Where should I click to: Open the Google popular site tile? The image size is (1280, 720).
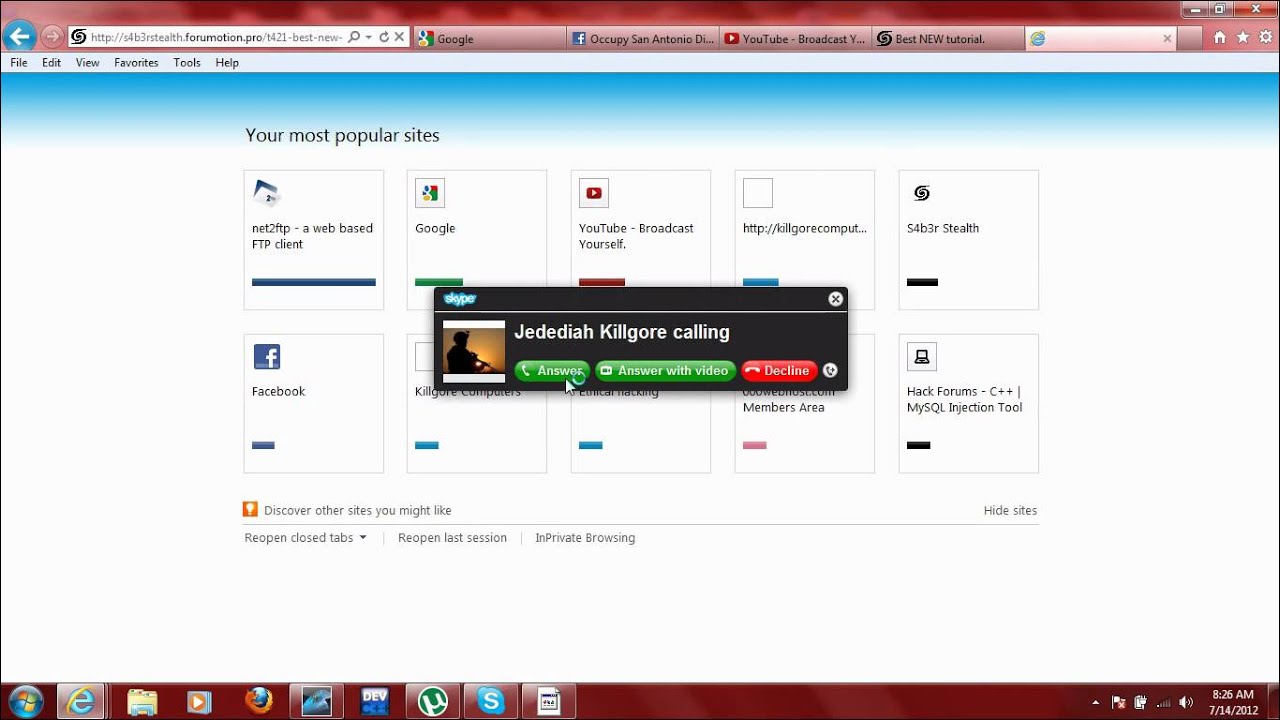point(477,239)
